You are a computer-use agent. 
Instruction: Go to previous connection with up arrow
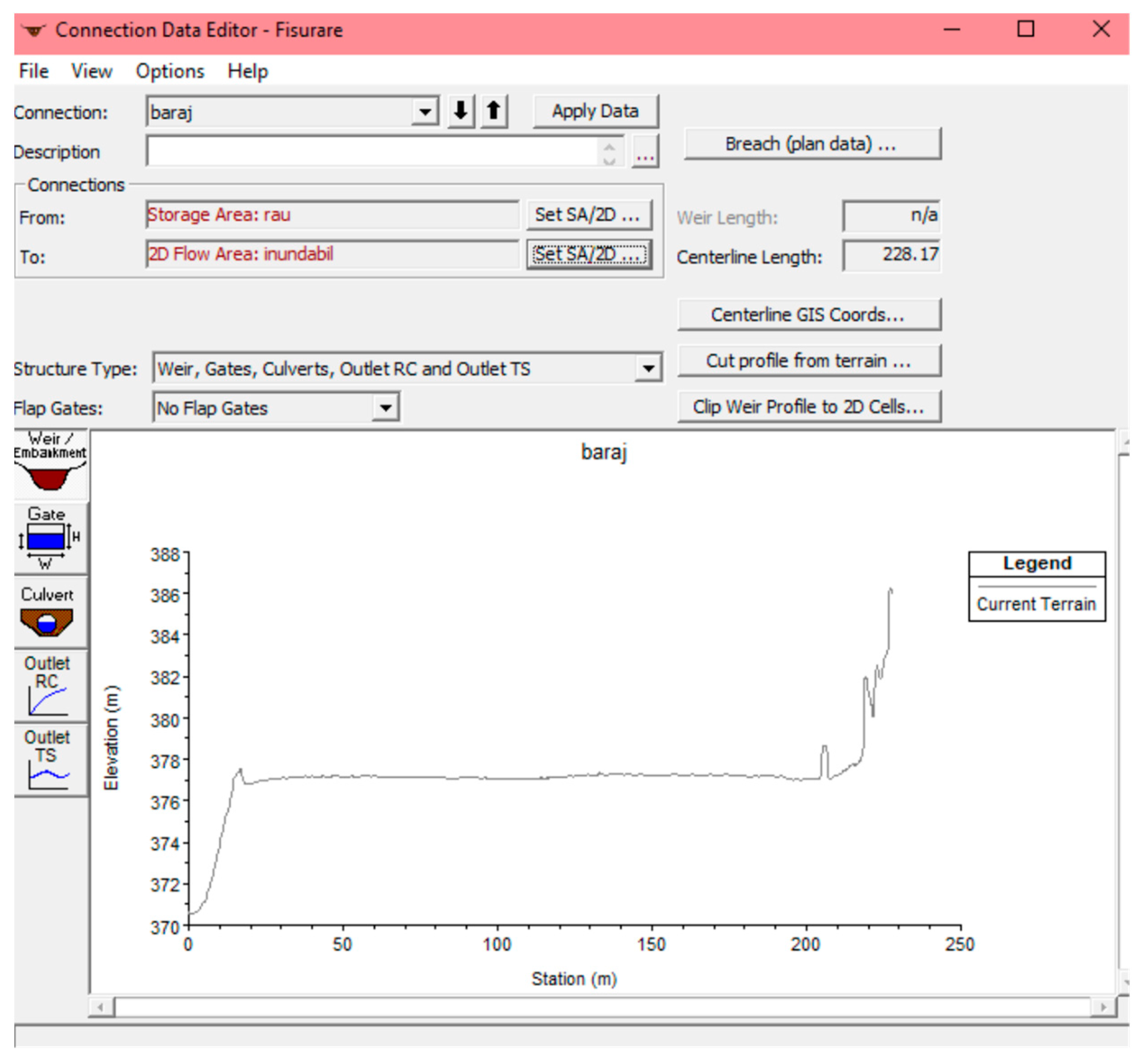494,111
